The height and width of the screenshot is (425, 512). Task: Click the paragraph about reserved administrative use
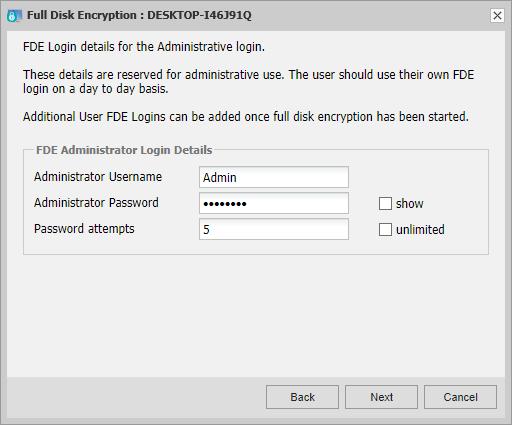248,82
